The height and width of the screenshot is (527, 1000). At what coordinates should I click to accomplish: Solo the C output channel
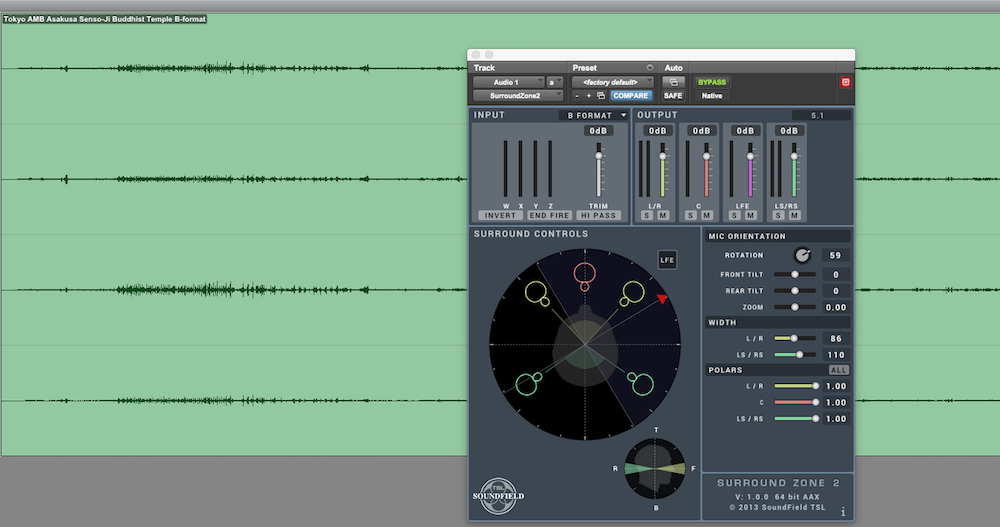point(691,216)
